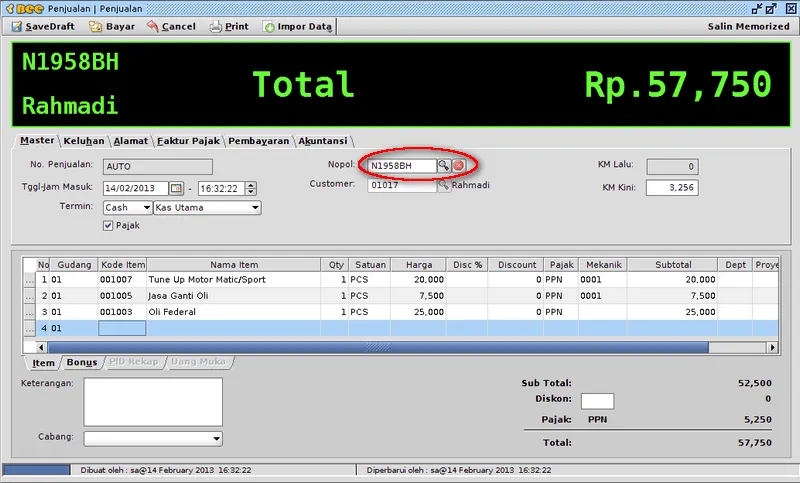The width and height of the screenshot is (800, 483).
Task: Expand the Termin Cash dropdown
Action: tap(146, 208)
